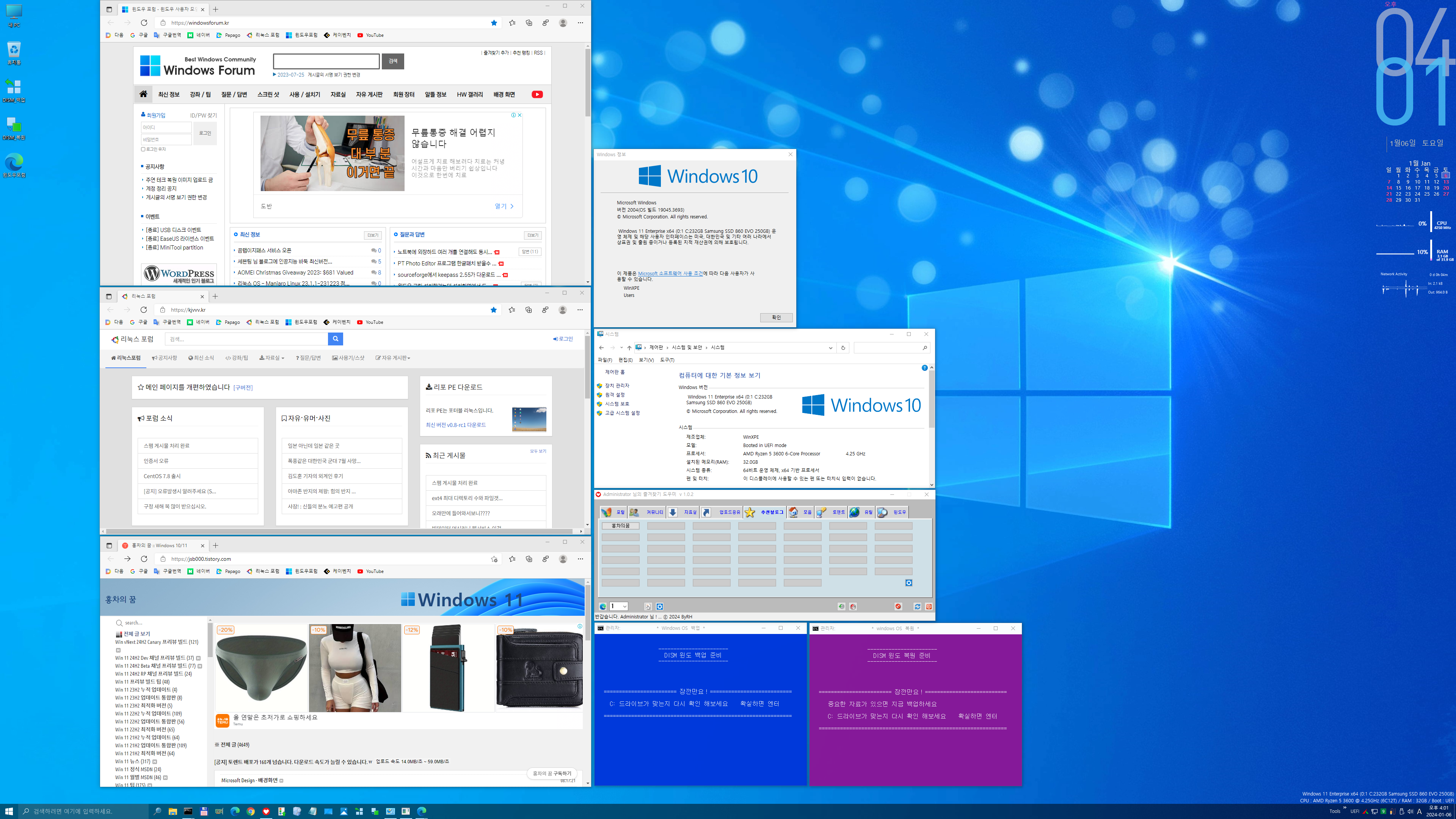Open the 도구(T) menu in 시스템 window
The height and width of the screenshot is (819, 1456).
coord(667,360)
